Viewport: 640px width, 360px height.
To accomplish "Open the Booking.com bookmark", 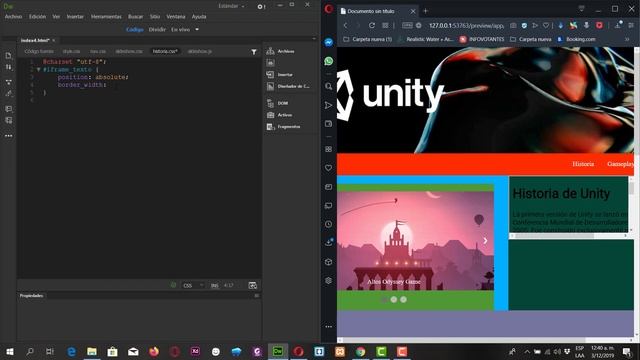I will coord(576,39).
